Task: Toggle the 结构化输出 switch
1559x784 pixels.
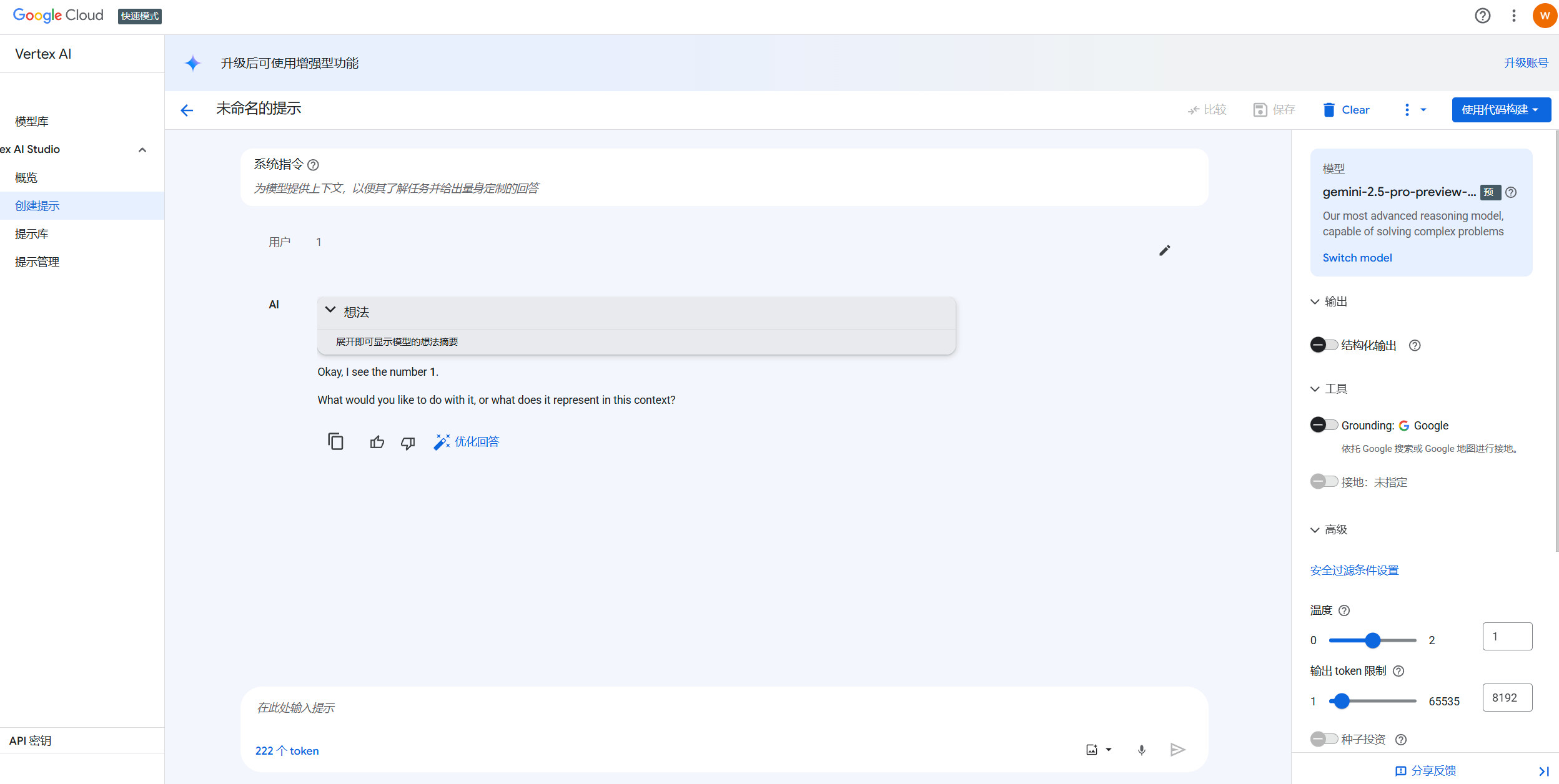Action: (x=1323, y=345)
